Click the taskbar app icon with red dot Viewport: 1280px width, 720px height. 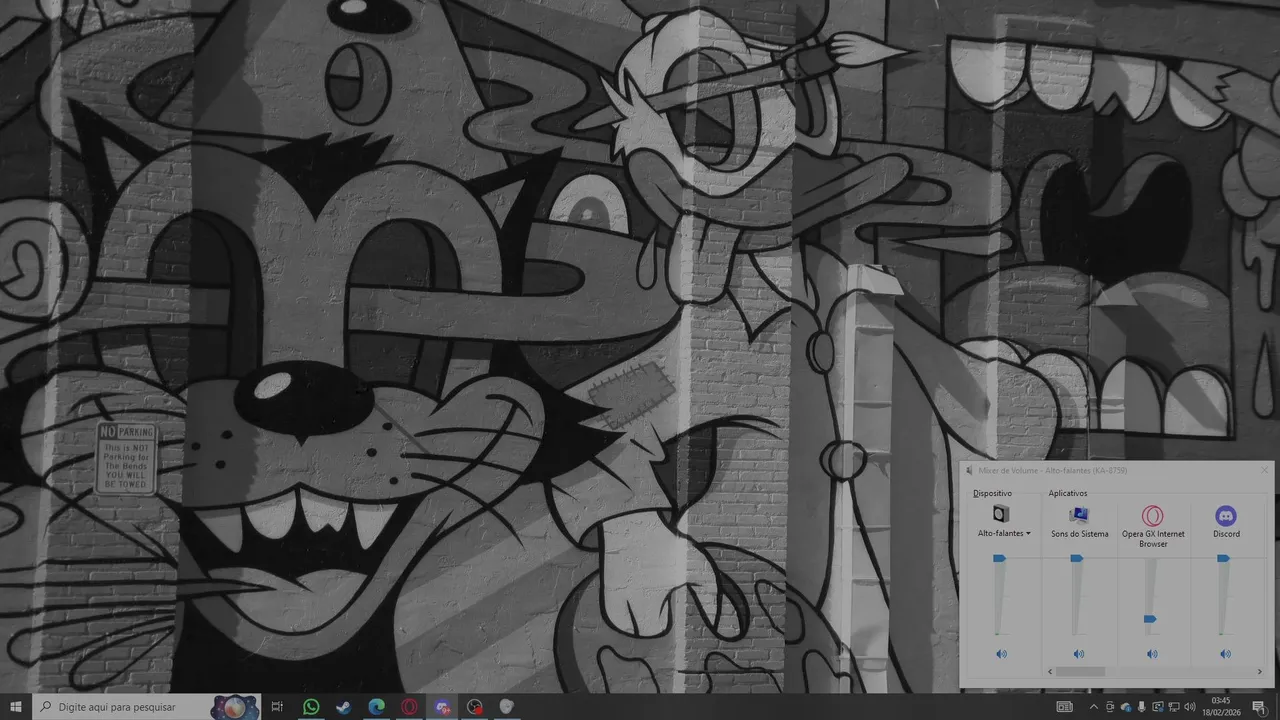(475, 707)
